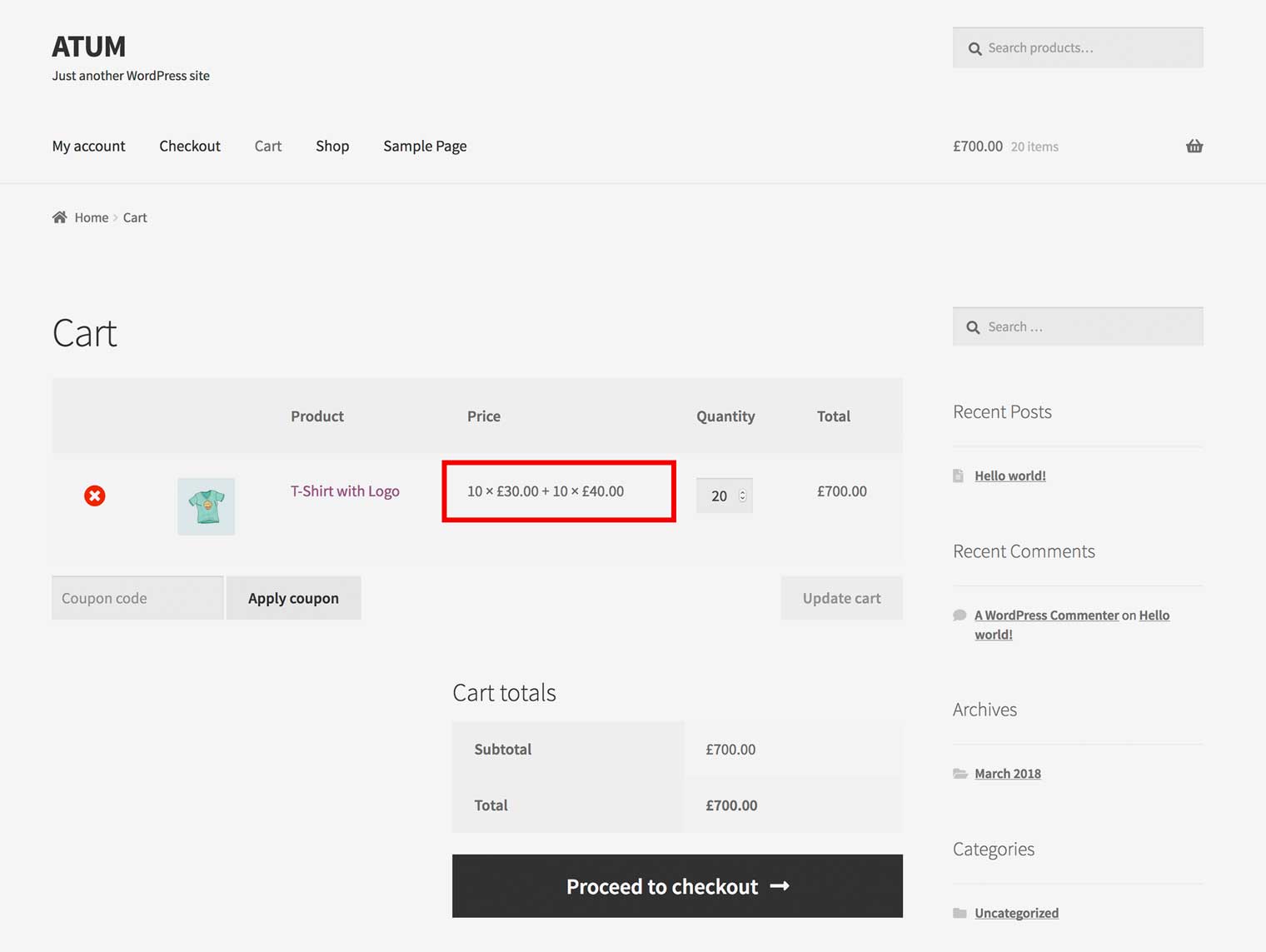Adjust quantity using the stepper arrows
The width and height of the screenshot is (1266, 952).
[742, 496]
